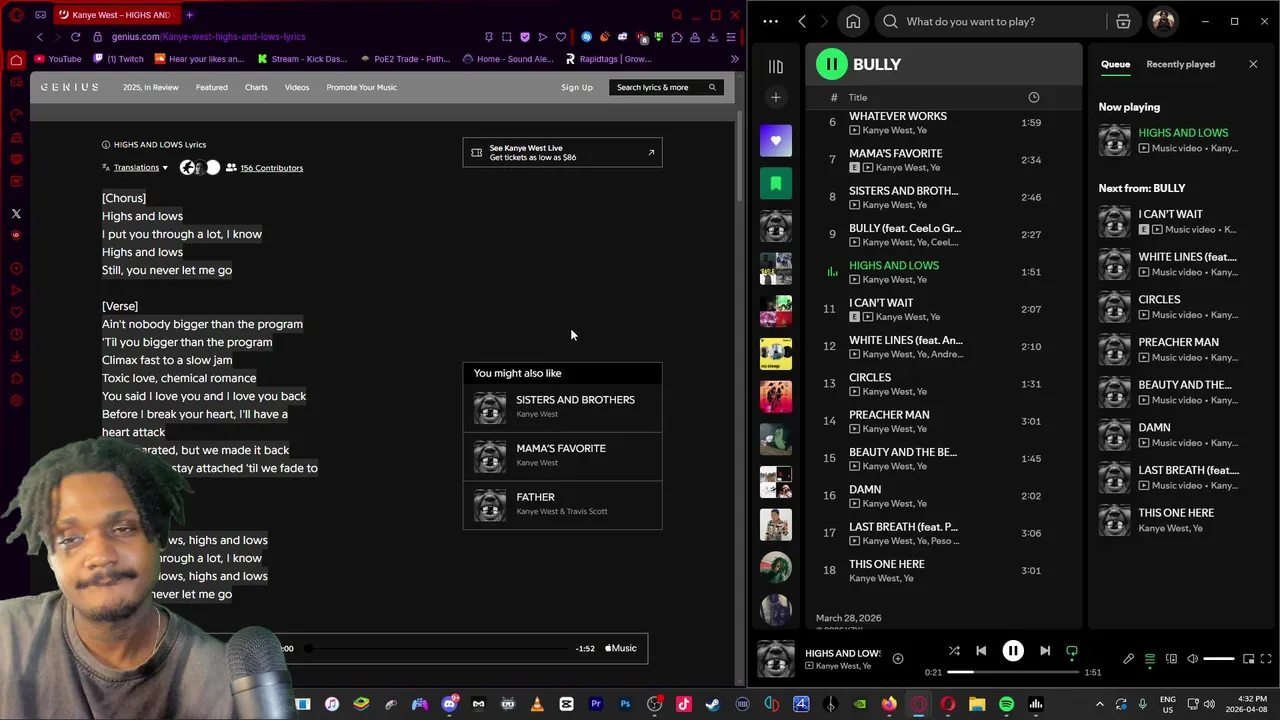
Task: Open Spotify profile avatar menu
Action: pos(1163,21)
